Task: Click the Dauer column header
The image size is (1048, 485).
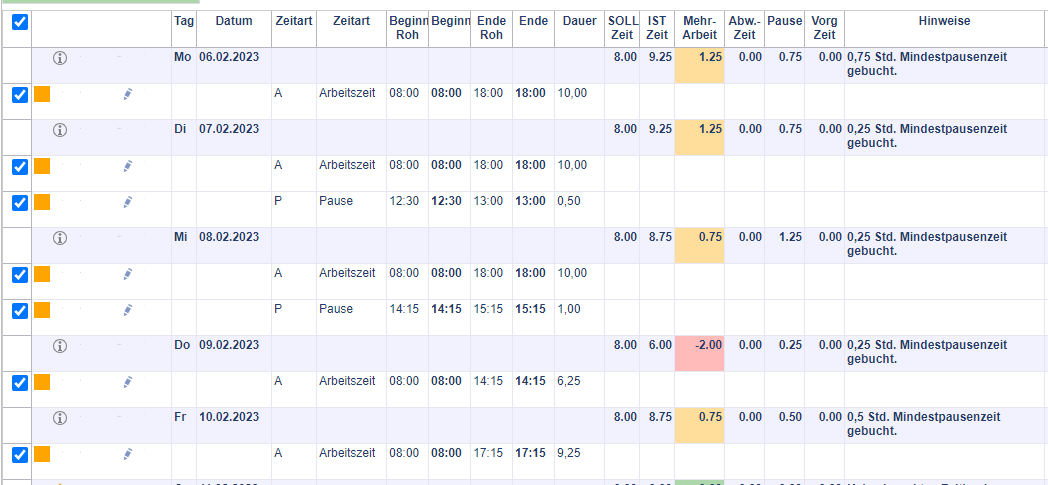Action: click(x=579, y=22)
